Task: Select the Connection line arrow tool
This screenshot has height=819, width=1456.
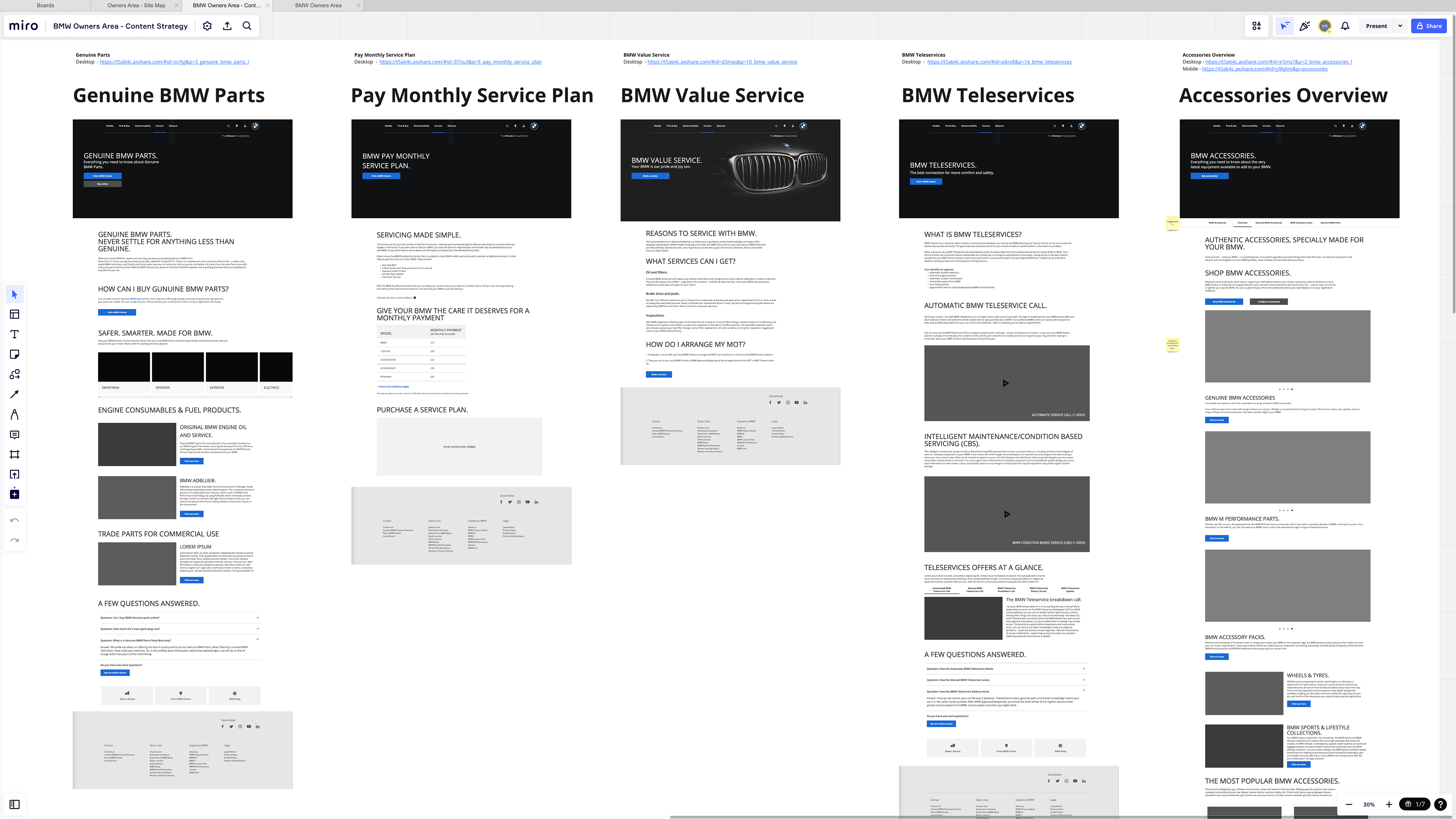Action: click(15, 394)
